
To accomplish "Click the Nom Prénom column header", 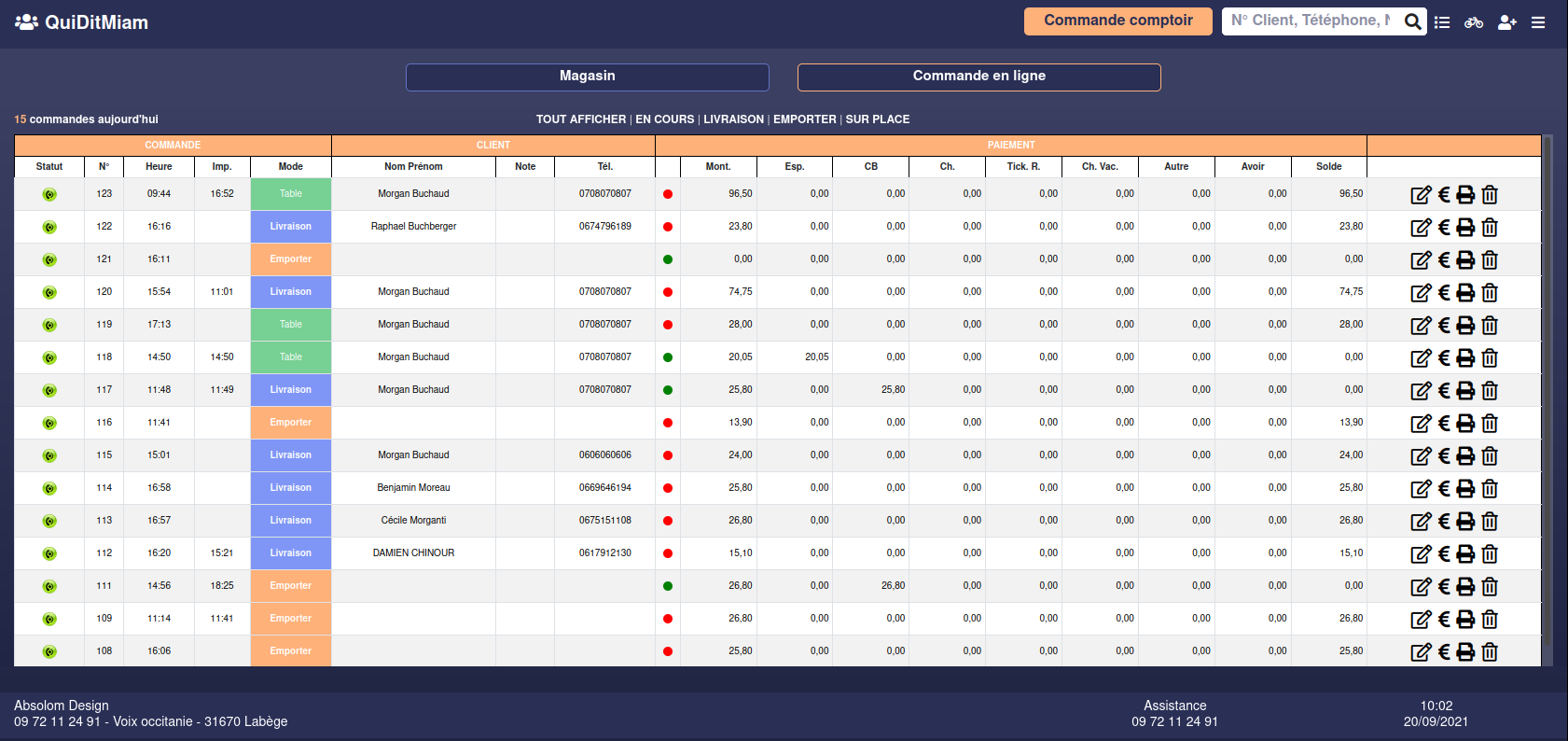I will (413, 167).
